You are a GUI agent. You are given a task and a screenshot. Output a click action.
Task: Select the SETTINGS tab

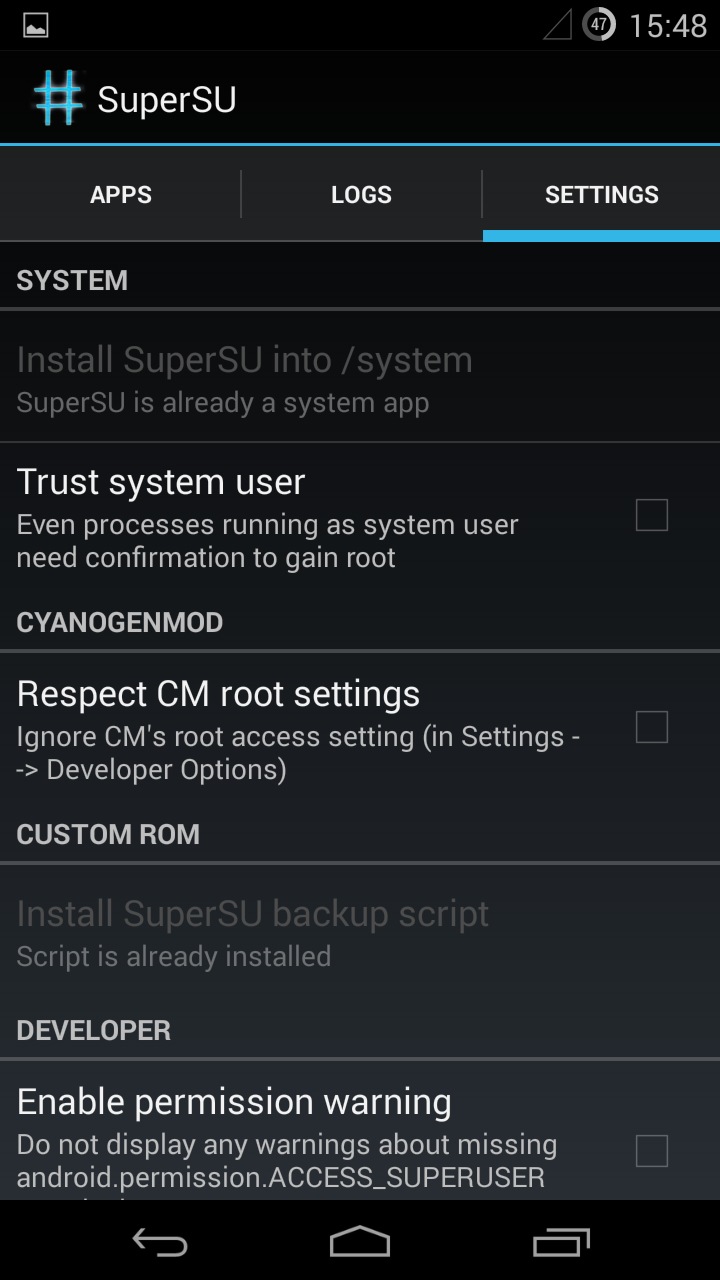click(x=602, y=195)
